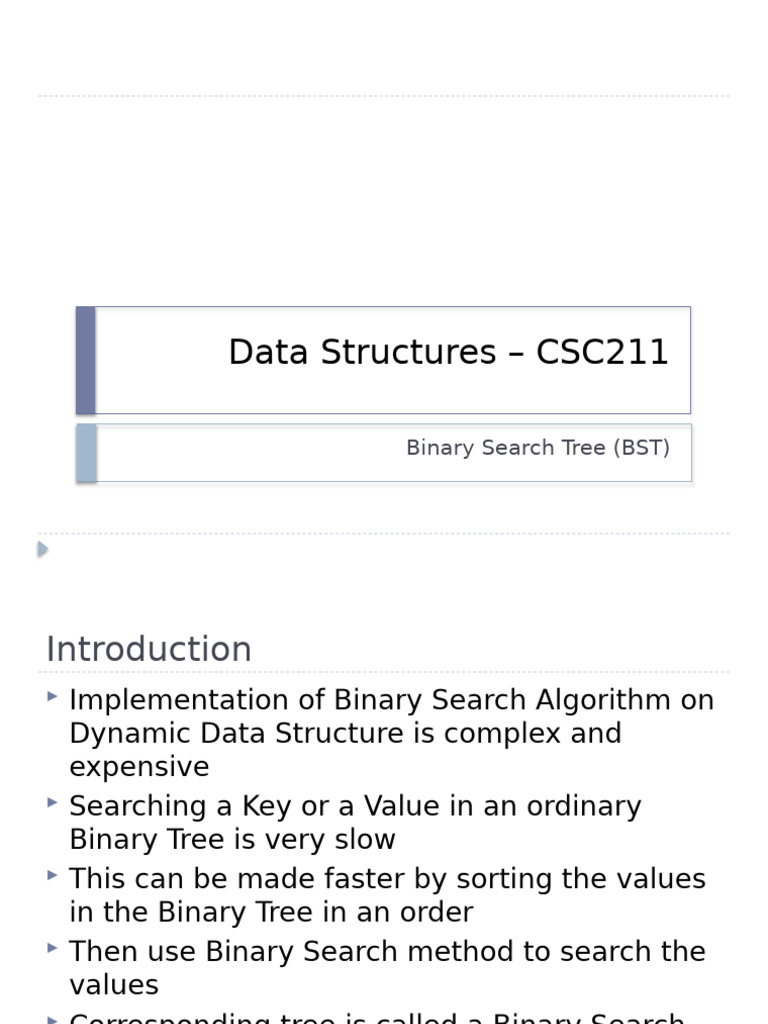Click bullet arrow before 'This can be made faster'
Image resolution: width=768 pixels, height=1024 pixels.
coord(52,875)
